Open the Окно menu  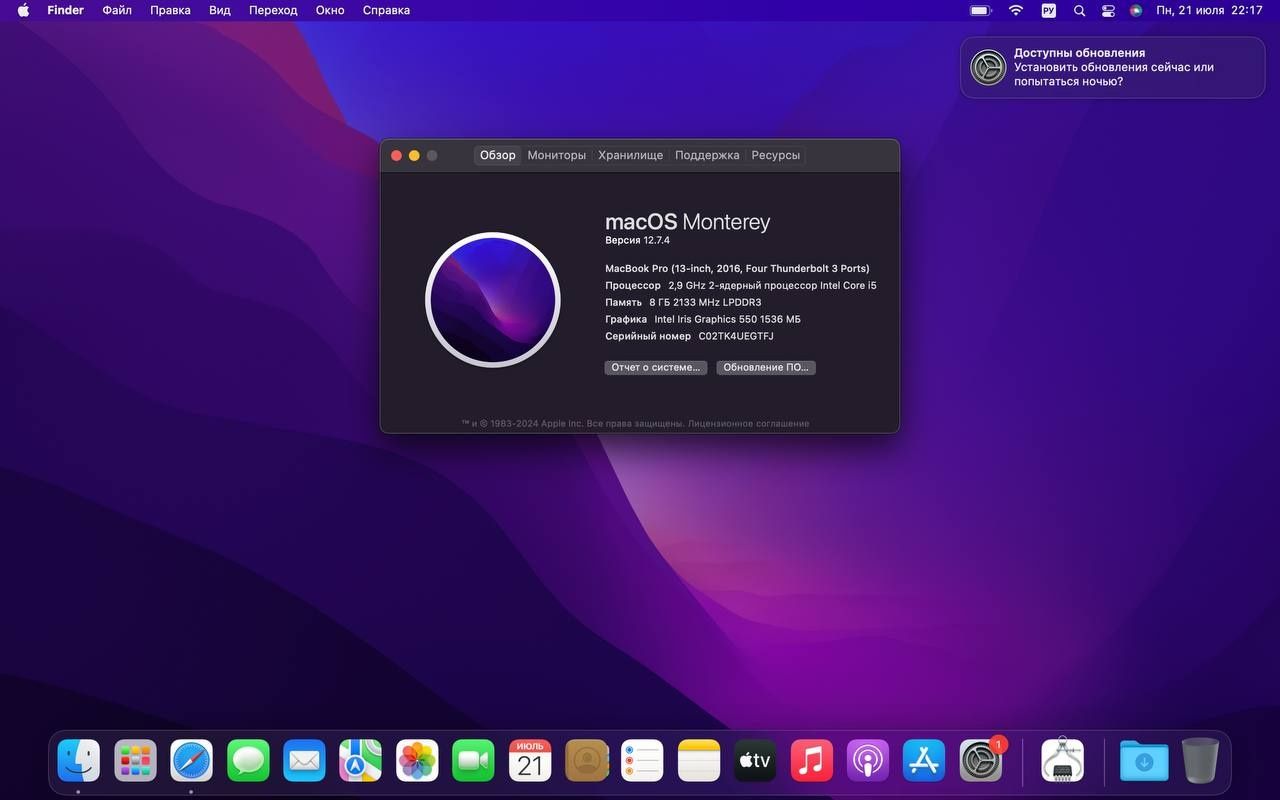point(330,10)
